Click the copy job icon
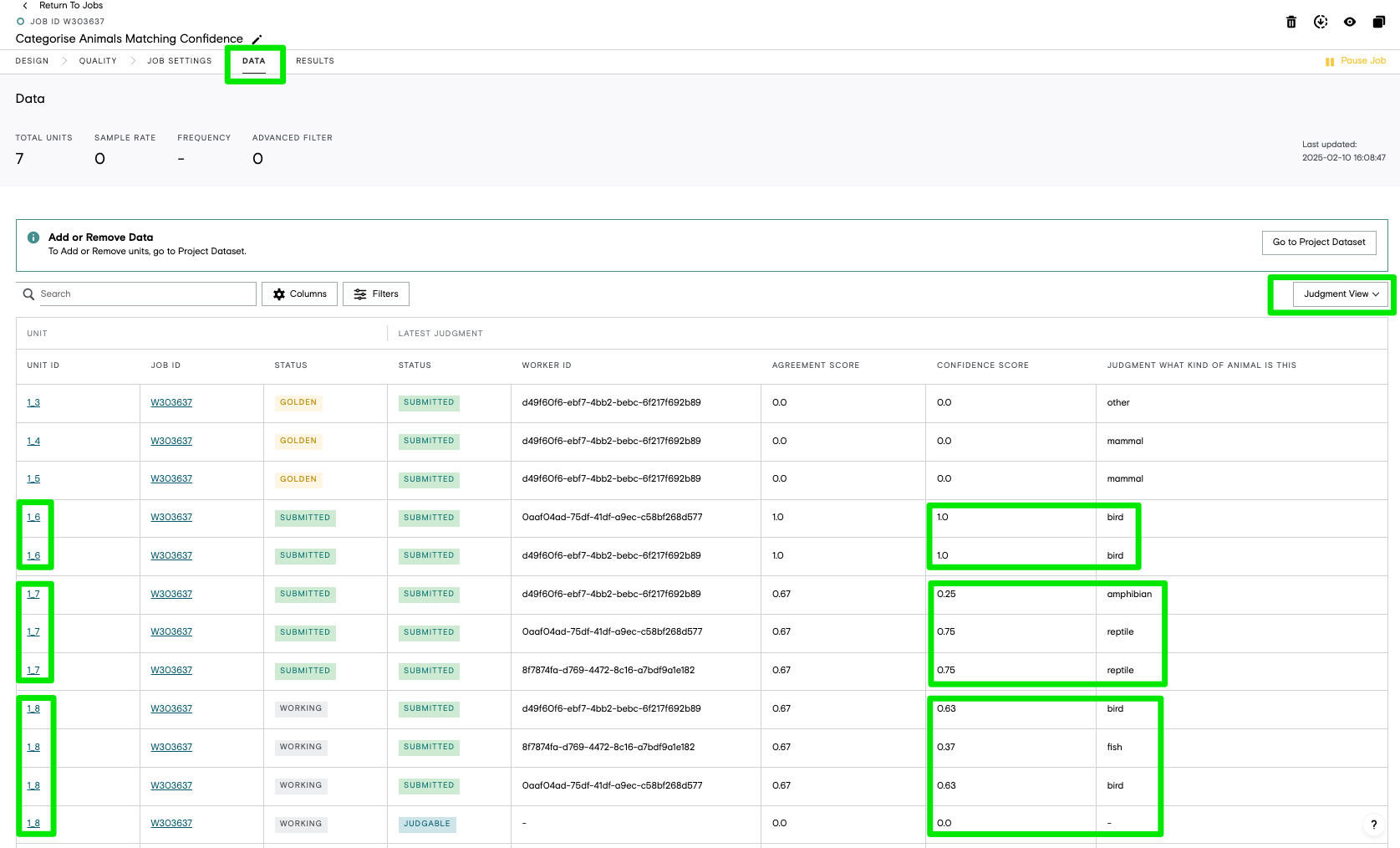 [1379, 22]
